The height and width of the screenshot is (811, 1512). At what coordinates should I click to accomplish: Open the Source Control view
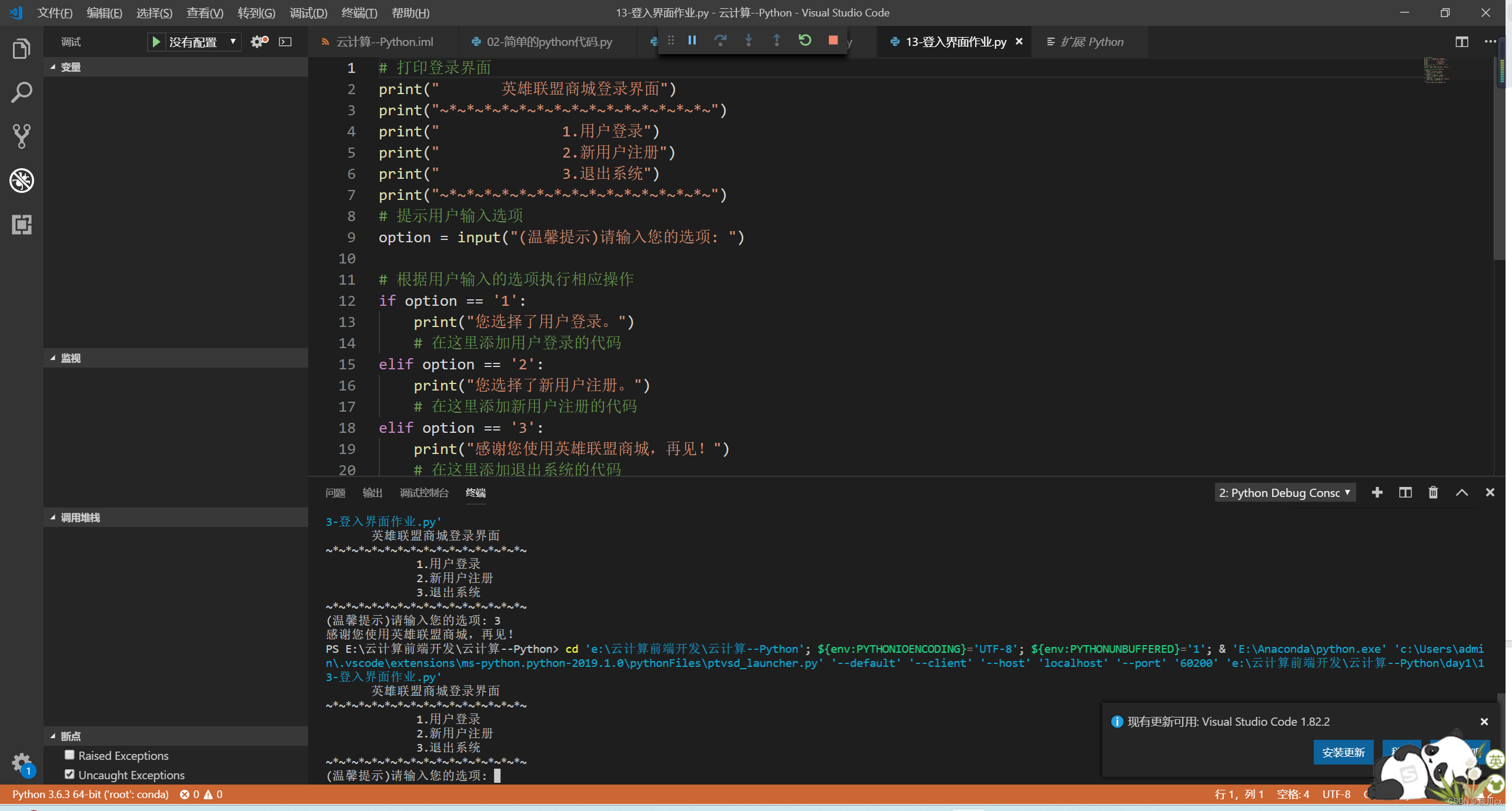pos(21,136)
